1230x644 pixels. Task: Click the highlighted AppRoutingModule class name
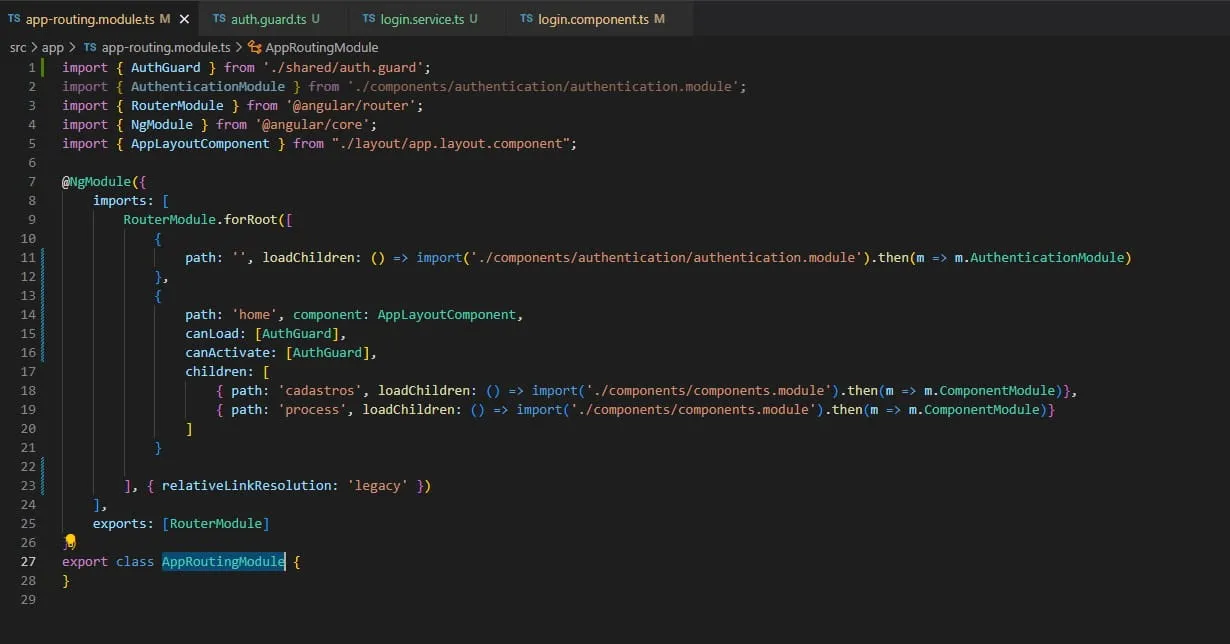point(223,561)
